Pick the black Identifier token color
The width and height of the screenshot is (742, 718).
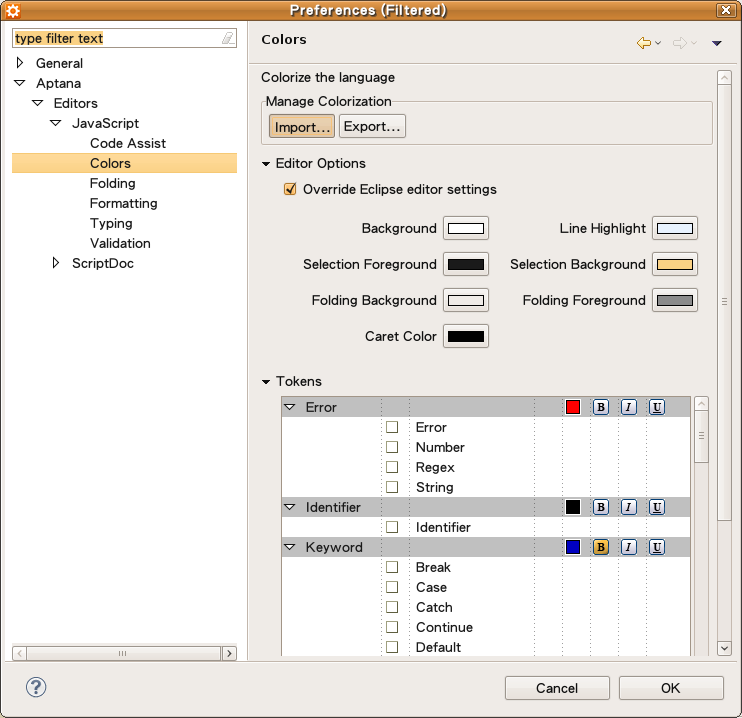click(x=573, y=507)
